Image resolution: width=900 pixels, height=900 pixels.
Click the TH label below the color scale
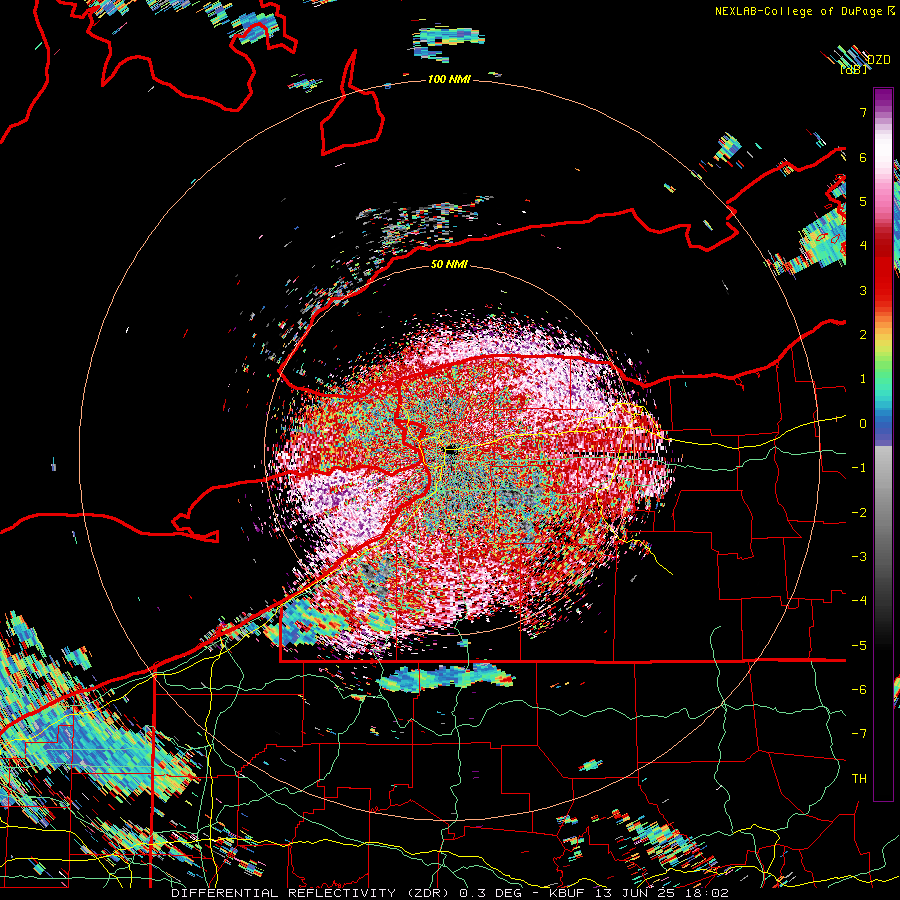859,778
